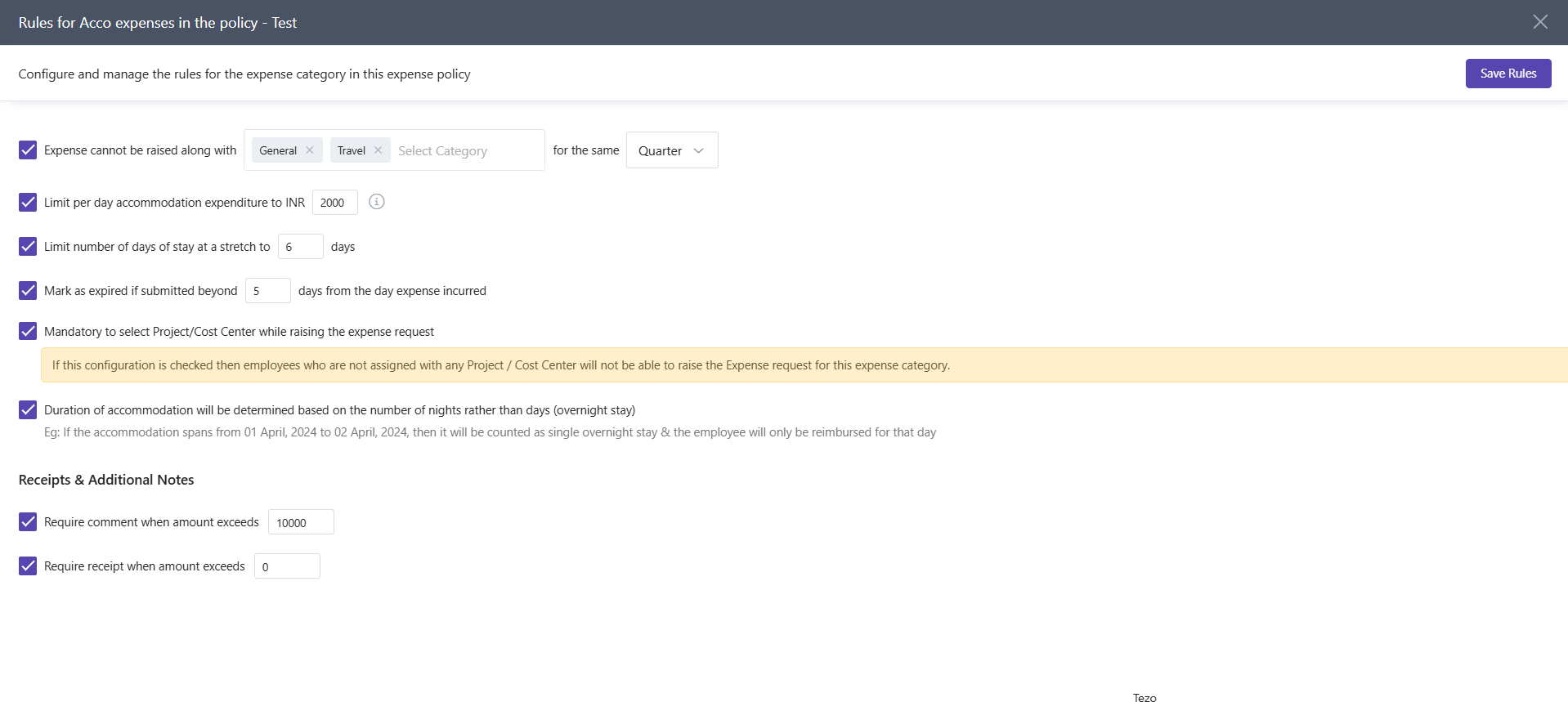Click the Save Rules button

(1508, 74)
